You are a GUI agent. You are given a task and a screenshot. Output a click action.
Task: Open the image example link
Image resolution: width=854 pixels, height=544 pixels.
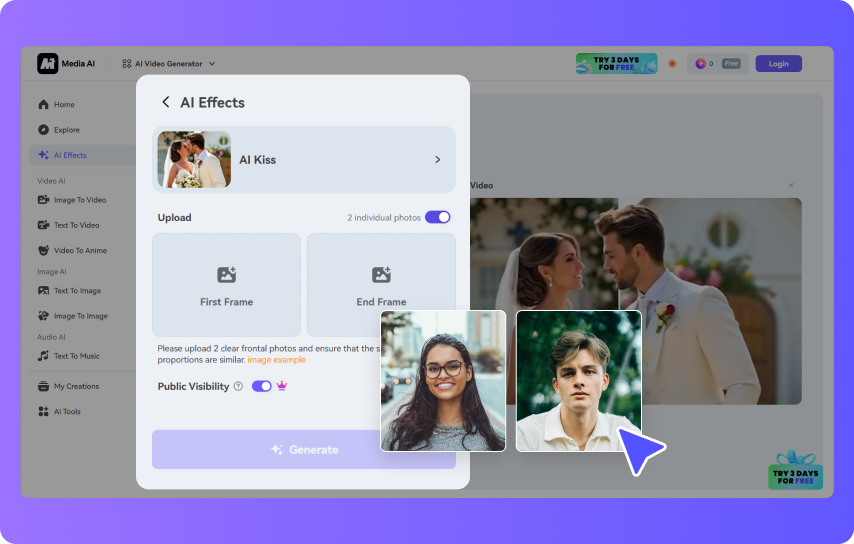tap(277, 360)
